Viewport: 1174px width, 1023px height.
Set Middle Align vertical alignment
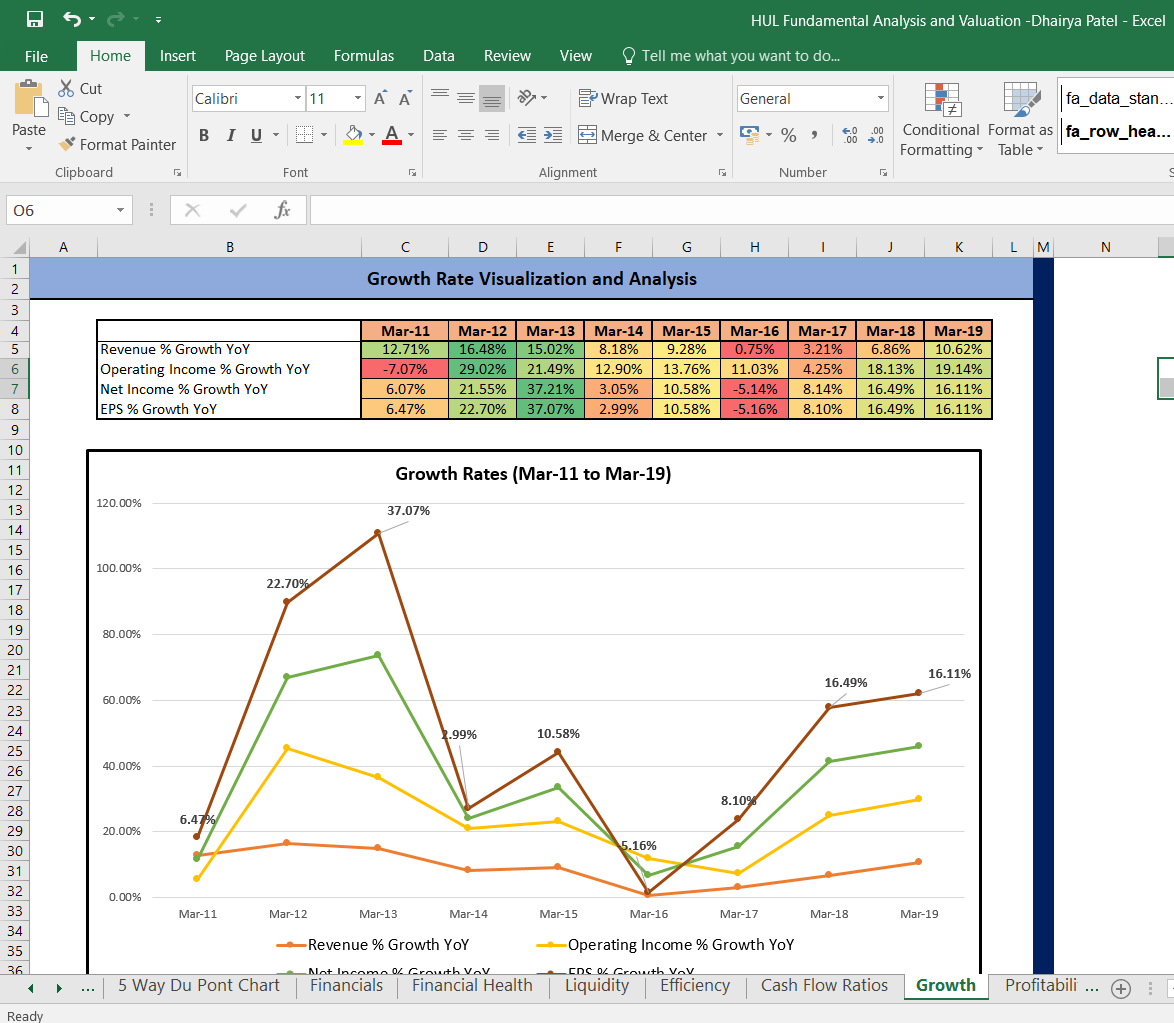(466, 97)
